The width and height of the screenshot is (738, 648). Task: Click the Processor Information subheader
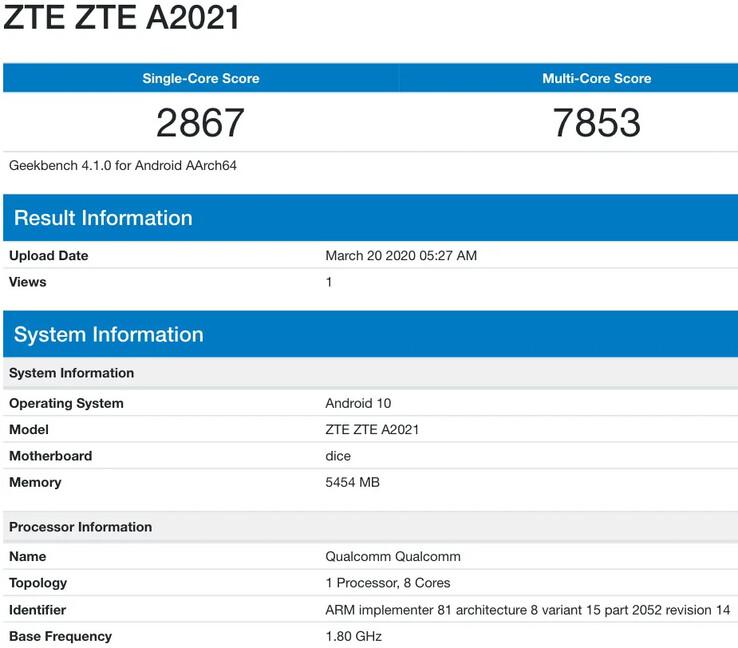click(x=81, y=527)
